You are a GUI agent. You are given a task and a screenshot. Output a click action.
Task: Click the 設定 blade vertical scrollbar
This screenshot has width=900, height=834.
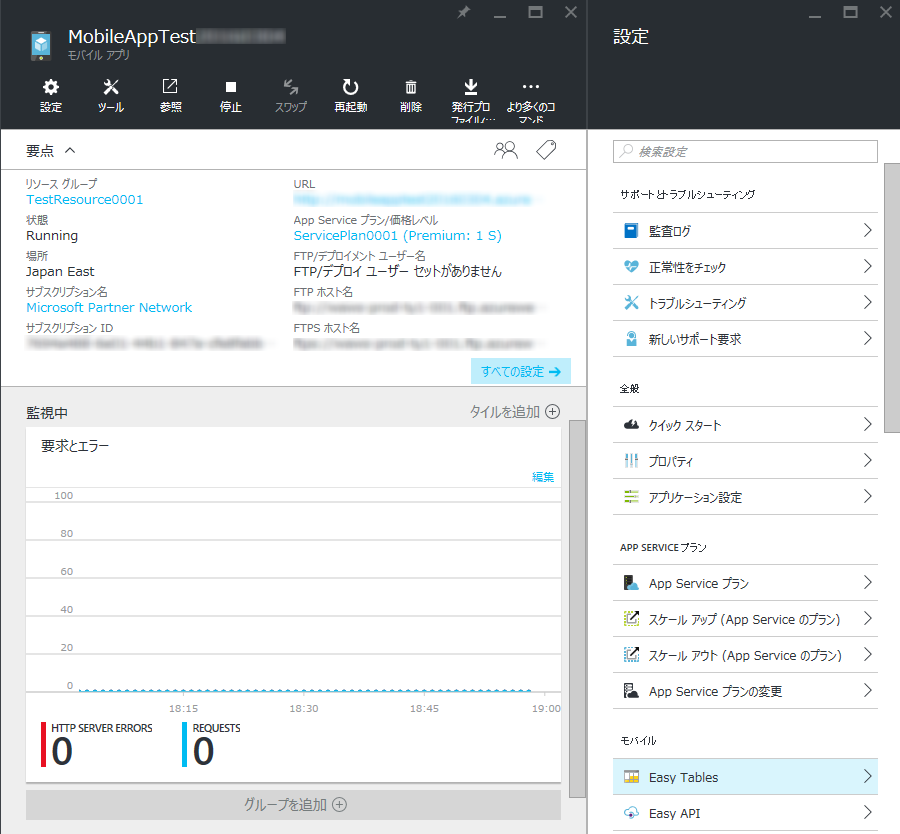(x=892, y=297)
